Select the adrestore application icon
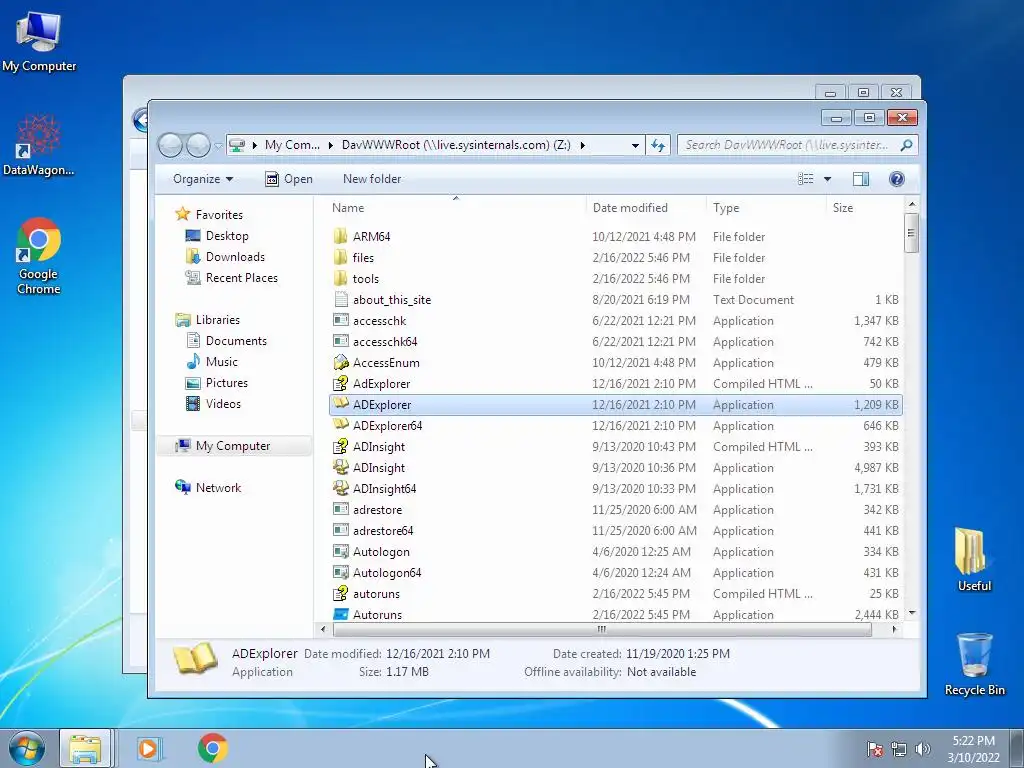The image size is (1024, 768). [x=340, y=509]
